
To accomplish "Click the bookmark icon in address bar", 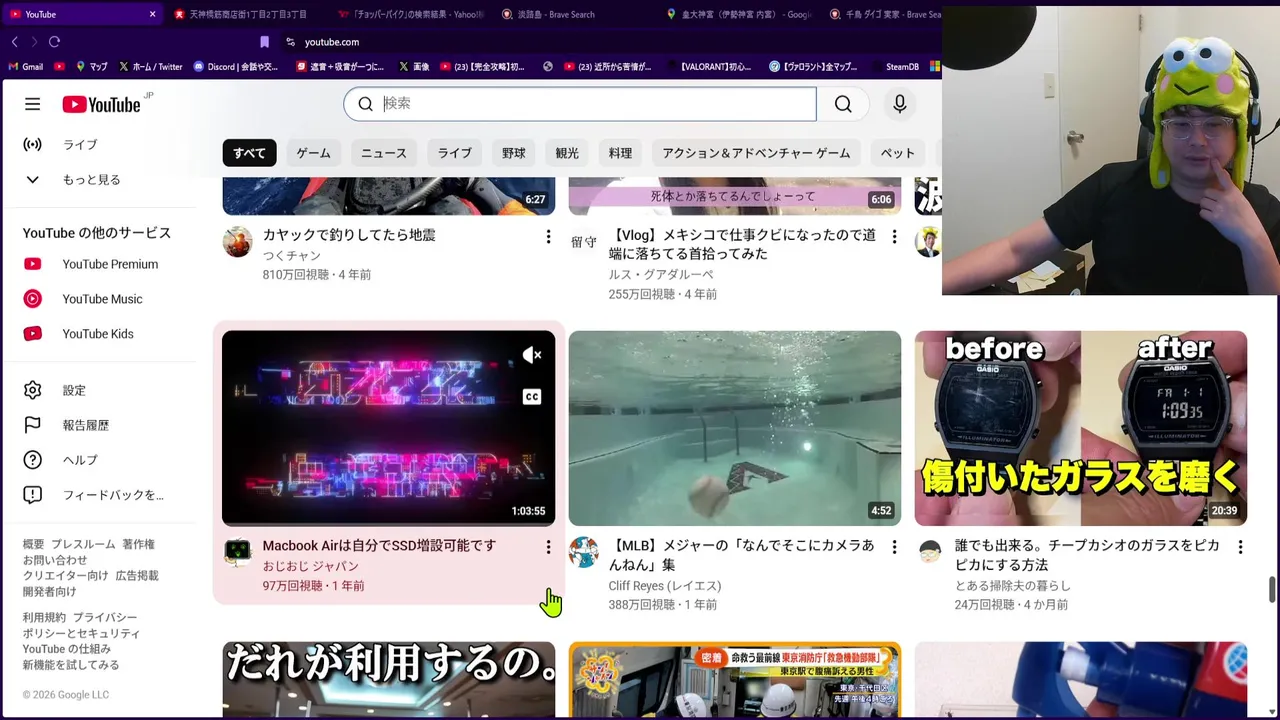I will coord(264,42).
